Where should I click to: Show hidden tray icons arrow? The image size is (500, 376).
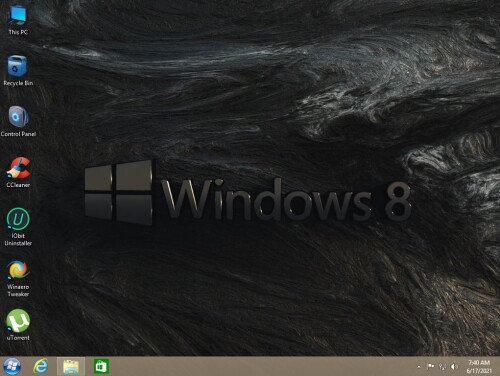click(419, 367)
